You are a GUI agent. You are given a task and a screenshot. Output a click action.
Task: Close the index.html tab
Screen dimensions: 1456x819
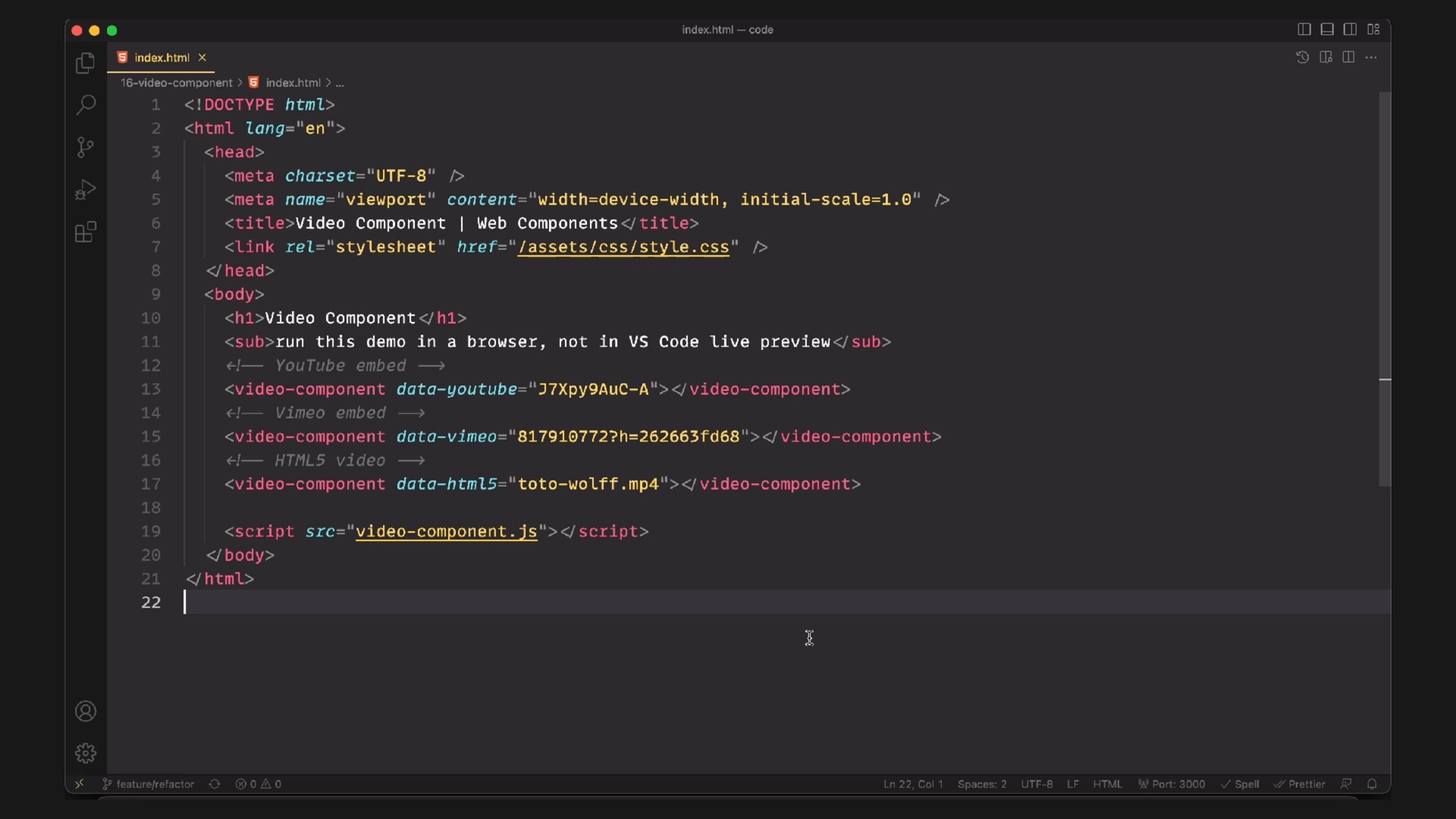(202, 58)
